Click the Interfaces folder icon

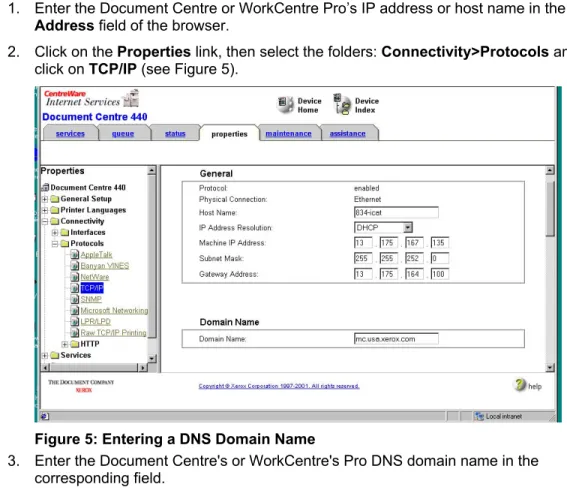(65, 232)
